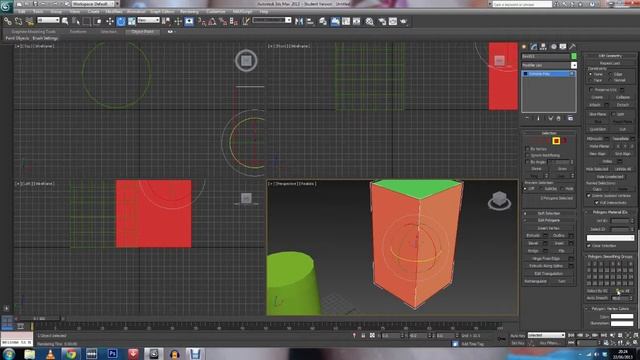Select the Face constraint radio button
This screenshot has height=360, width=640.
tap(590, 80)
